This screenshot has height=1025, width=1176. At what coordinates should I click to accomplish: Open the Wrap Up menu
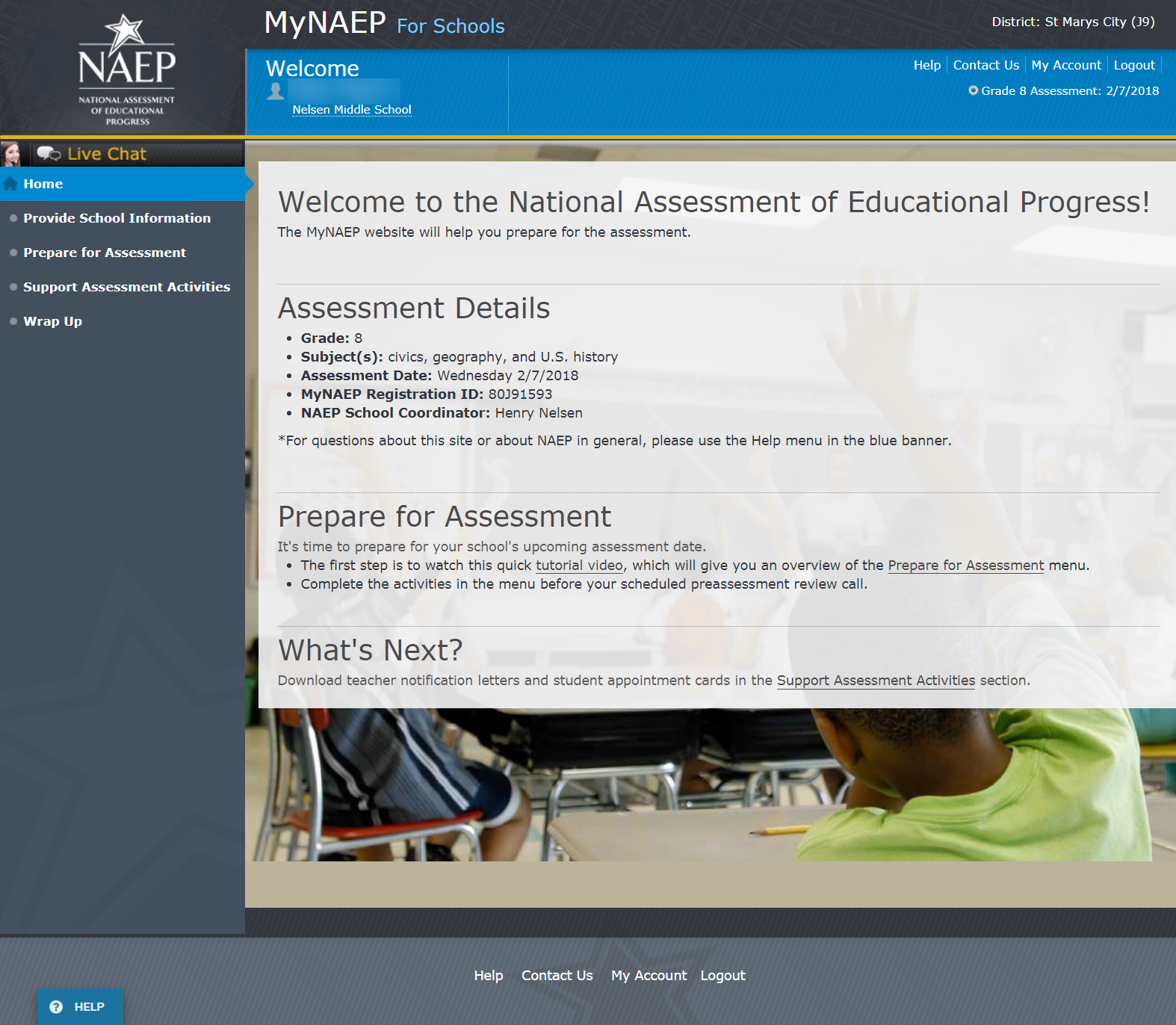[x=52, y=321]
